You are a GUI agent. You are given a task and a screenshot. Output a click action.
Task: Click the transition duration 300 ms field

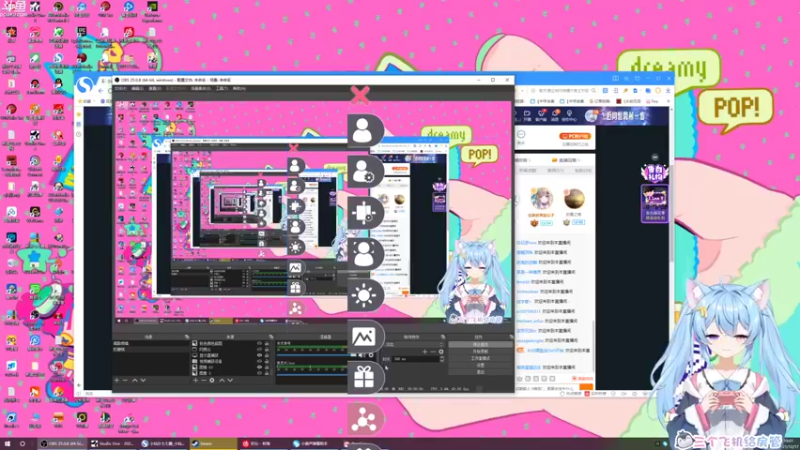pyautogui.click(x=415, y=359)
